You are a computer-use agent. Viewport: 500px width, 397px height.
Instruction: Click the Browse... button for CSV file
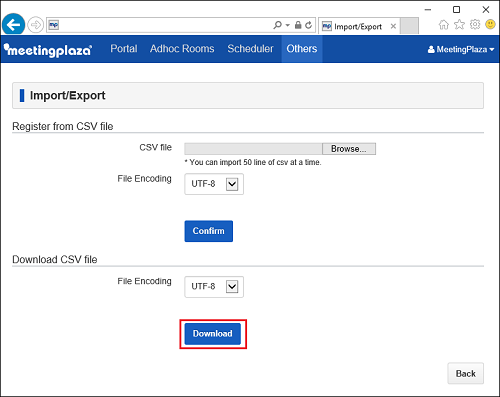[x=349, y=149]
